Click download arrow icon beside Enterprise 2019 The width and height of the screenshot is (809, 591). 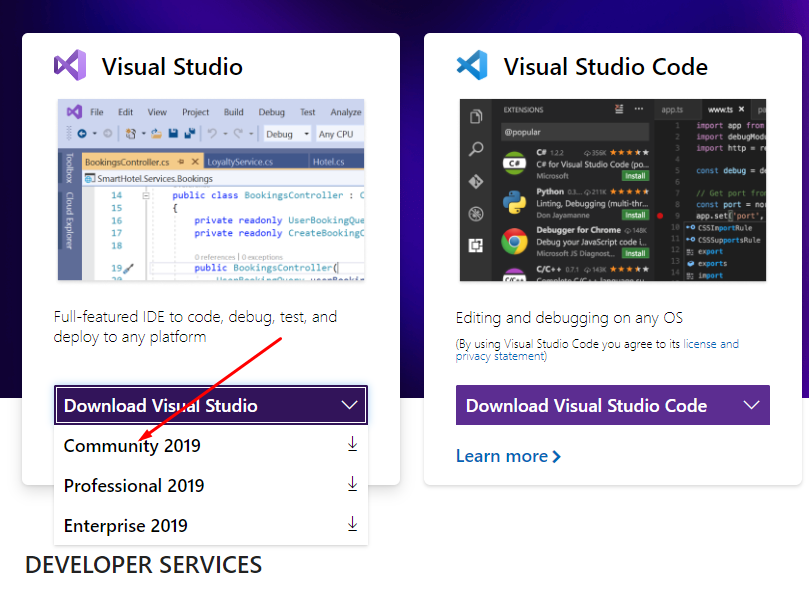(352, 525)
